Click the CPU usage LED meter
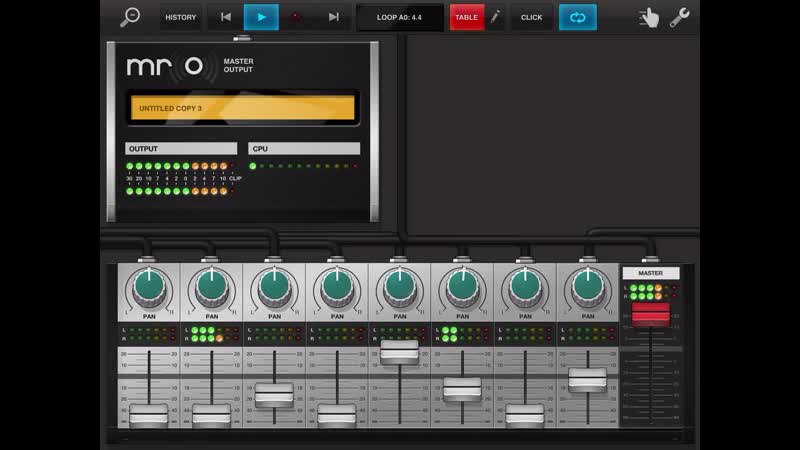800x450 pixels. click(304, 166)
